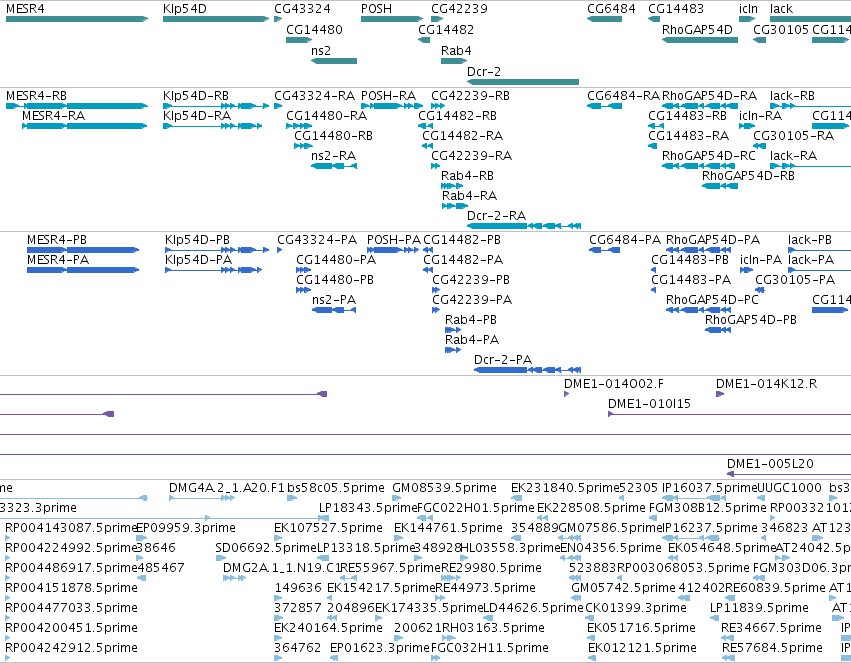851x663 pixels.
Task: Select the RE44973.5prime label
Action: point(488,588)
